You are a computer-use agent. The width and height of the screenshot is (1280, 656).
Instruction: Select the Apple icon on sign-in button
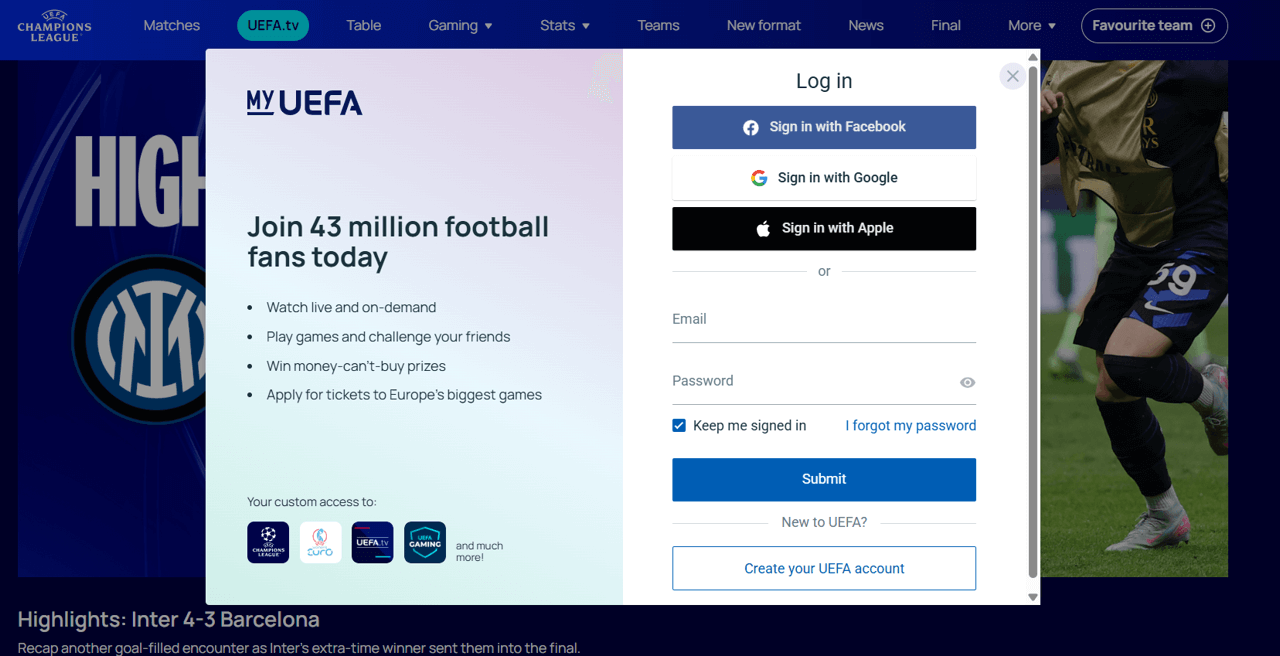click(764, 228)
